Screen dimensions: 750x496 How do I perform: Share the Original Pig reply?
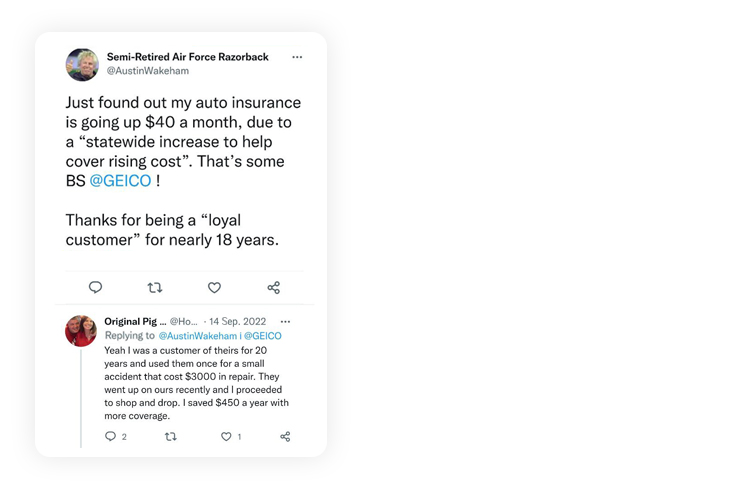285,437
